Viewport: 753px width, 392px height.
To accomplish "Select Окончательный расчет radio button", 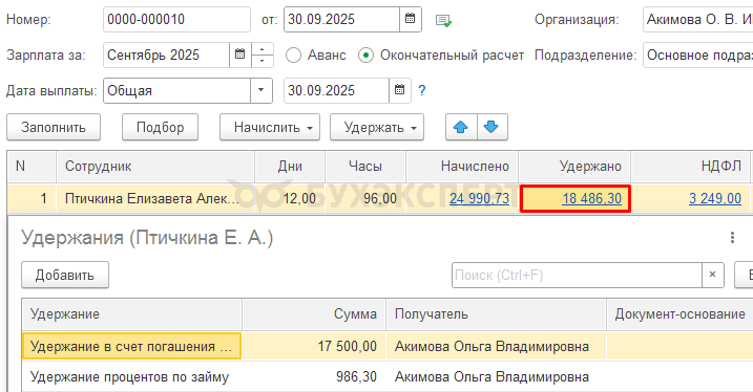I will 366,55.
